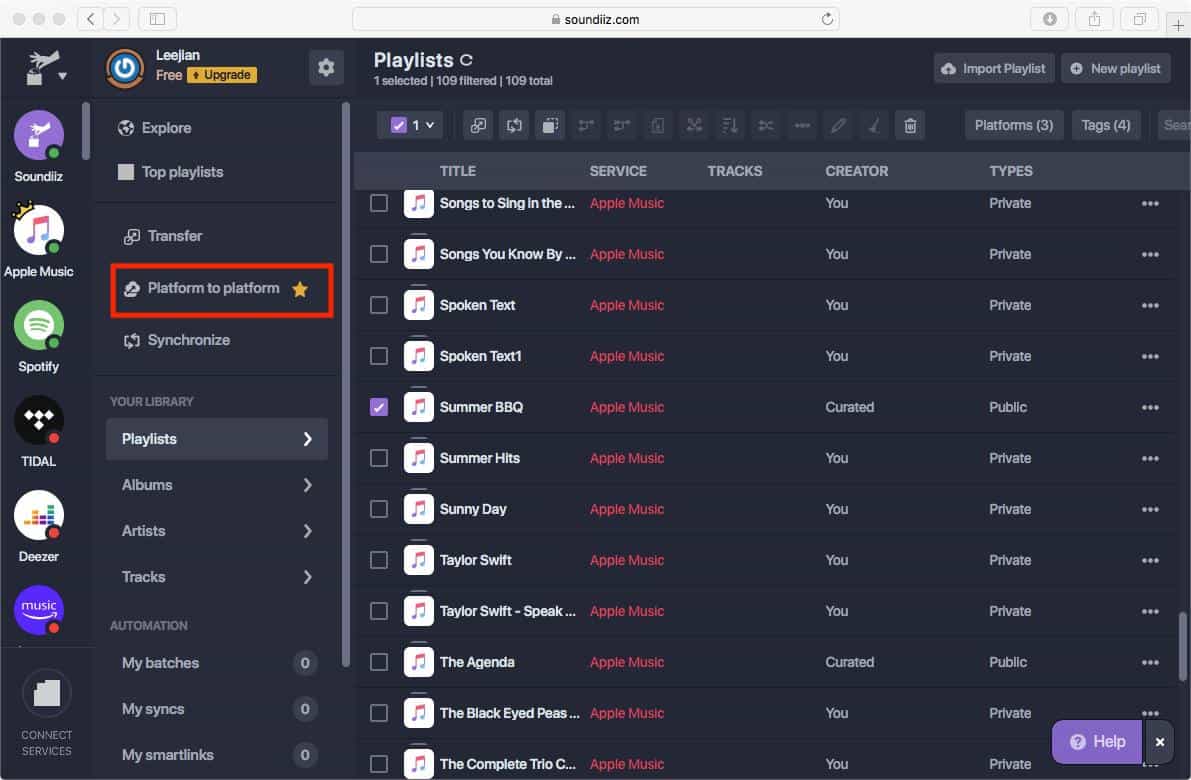Check the Songs You Know By playlist checkbox

(378, 254)
